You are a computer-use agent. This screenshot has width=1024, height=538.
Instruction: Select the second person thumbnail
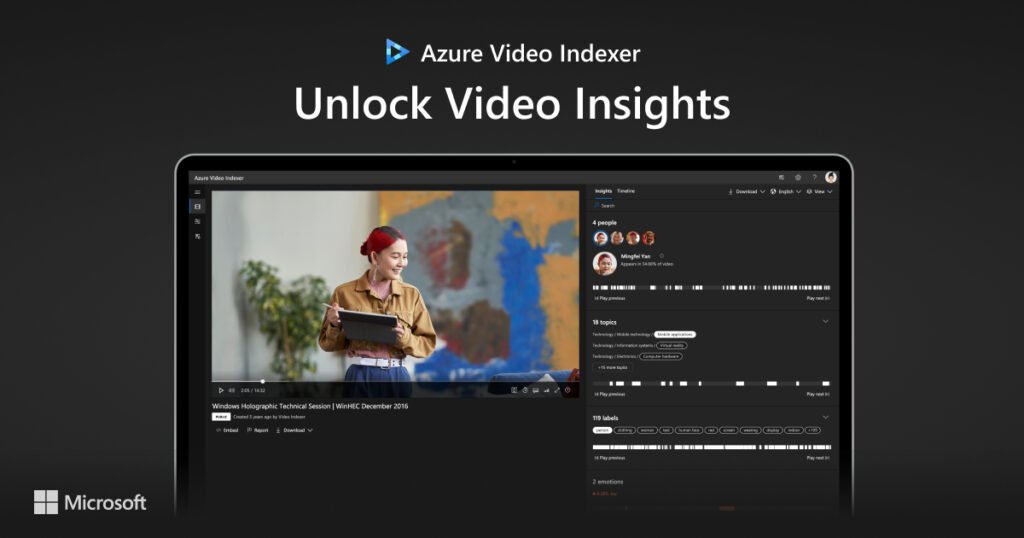pos(616,238)
